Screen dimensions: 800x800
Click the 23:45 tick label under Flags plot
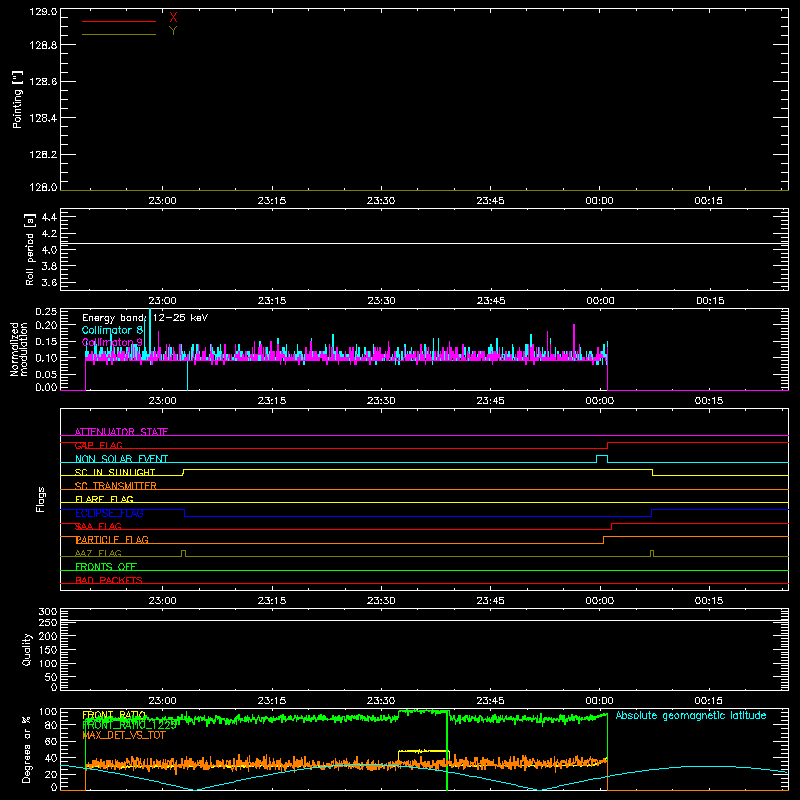(491, 601)
